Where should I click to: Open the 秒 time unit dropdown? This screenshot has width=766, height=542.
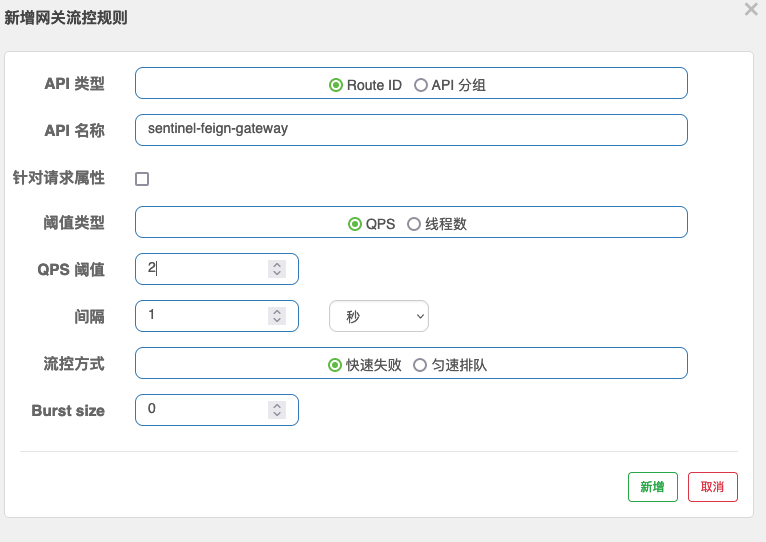tap(379, 316)
